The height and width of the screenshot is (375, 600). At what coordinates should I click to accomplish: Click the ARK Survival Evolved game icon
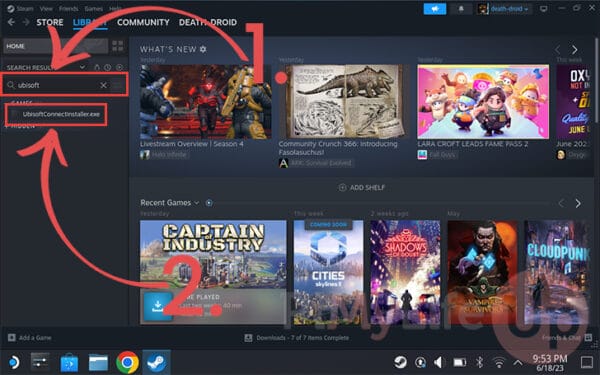coord(284,163)
